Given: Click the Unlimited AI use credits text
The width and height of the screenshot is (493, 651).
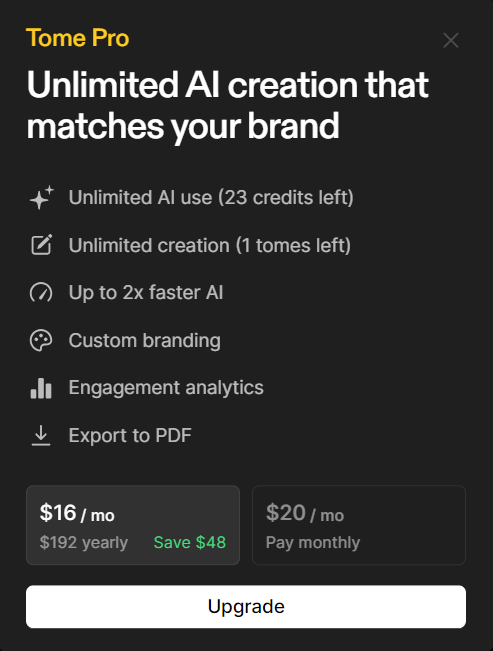Looking at the screenshot, I should pyautogui.click(x=211, y=198).
